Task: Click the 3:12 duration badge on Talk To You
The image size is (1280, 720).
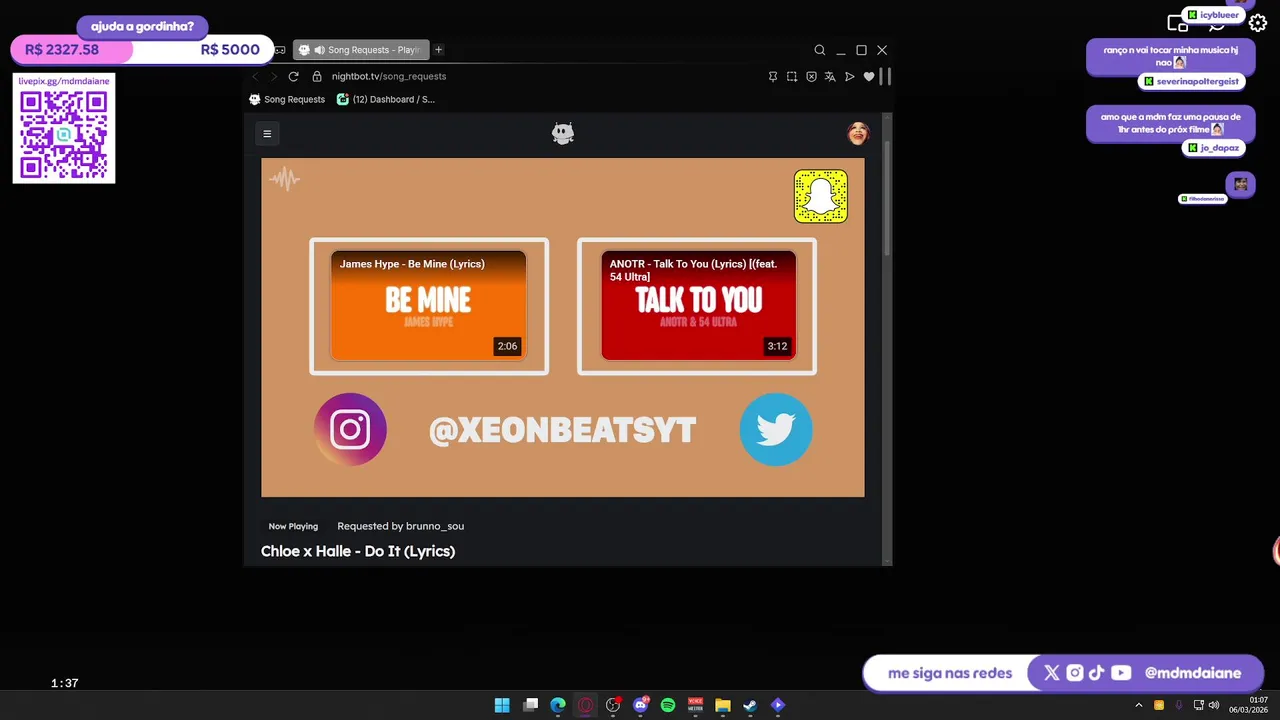Action: pos(777,346)
